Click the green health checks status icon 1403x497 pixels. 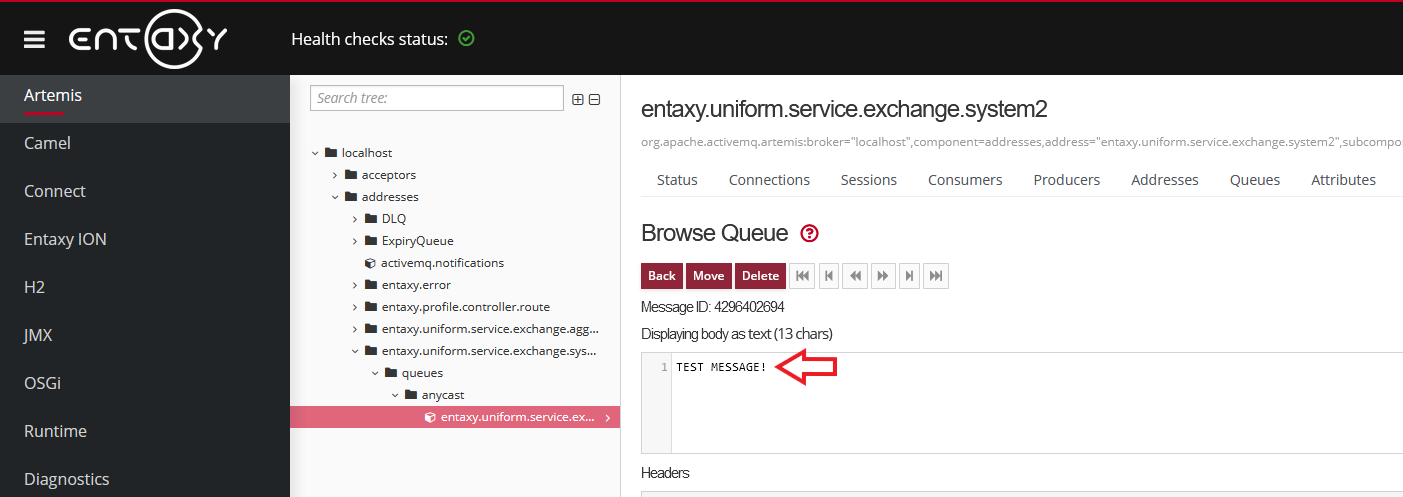point(466,39)
